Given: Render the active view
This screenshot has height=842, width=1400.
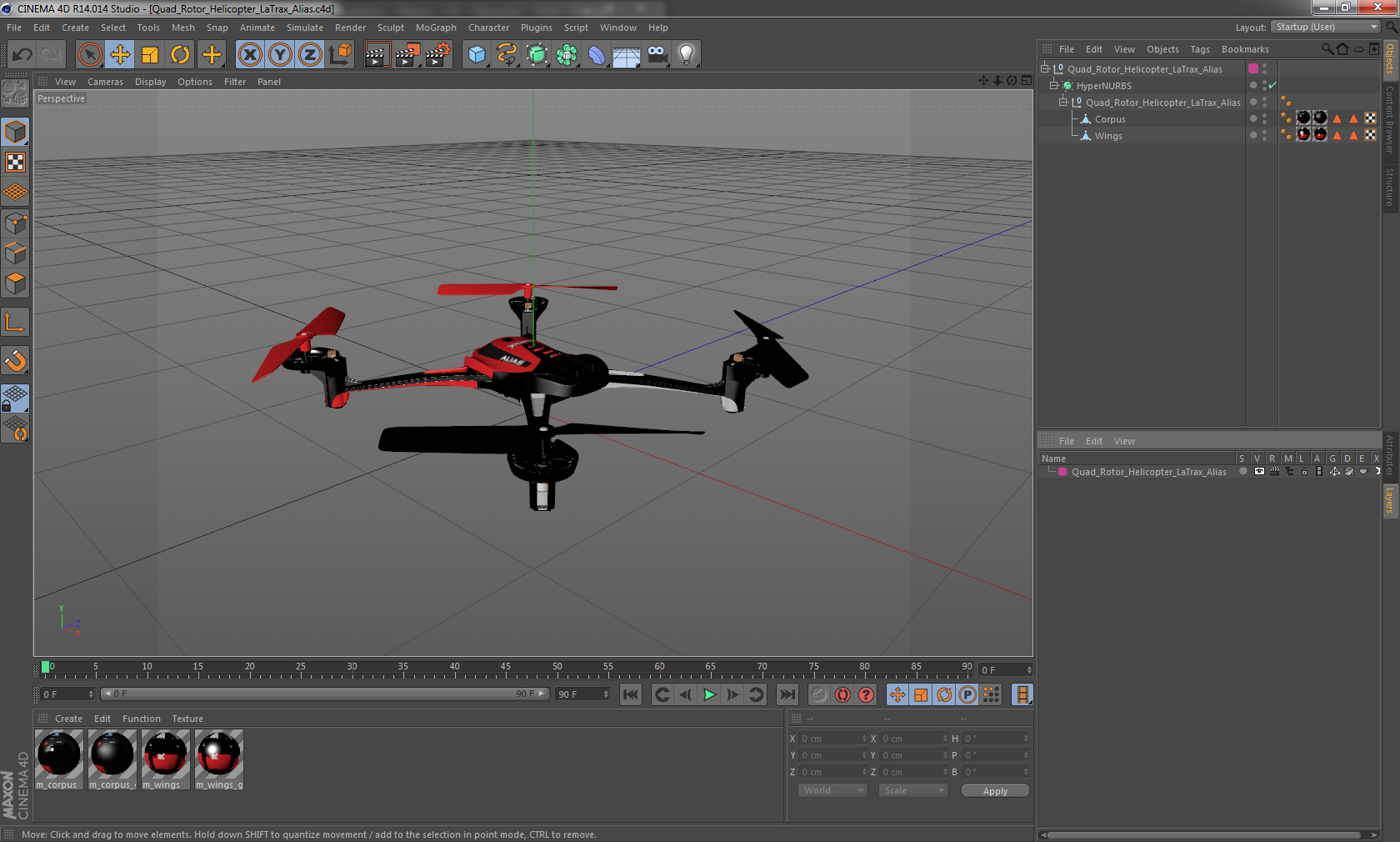Looking at the screenshot, I should click(377, 55).
